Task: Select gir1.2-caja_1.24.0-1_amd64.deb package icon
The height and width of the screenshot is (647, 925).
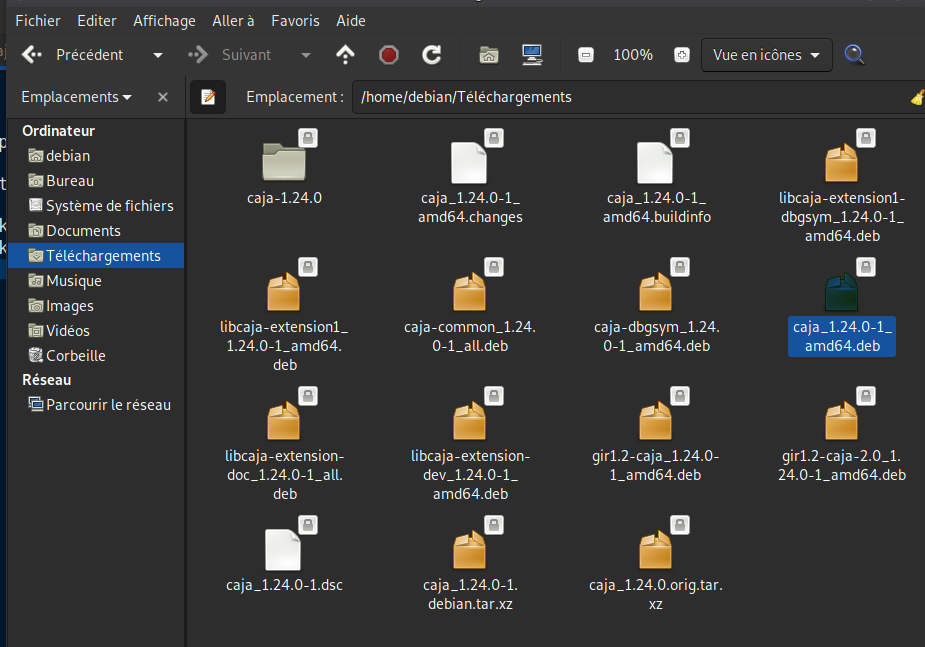Action: point(655,421)
